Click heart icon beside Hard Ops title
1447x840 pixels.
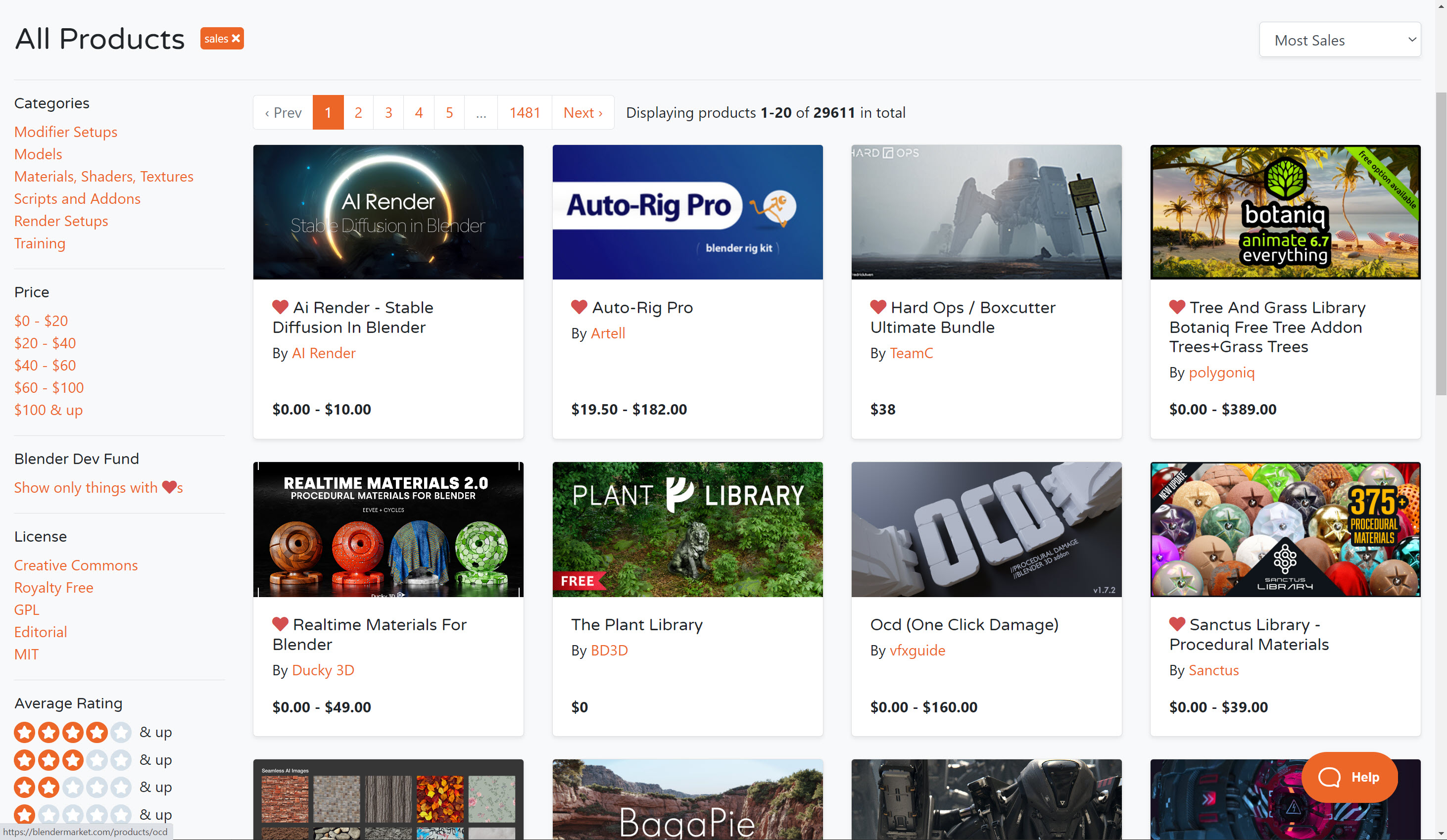tap(878, 307)
